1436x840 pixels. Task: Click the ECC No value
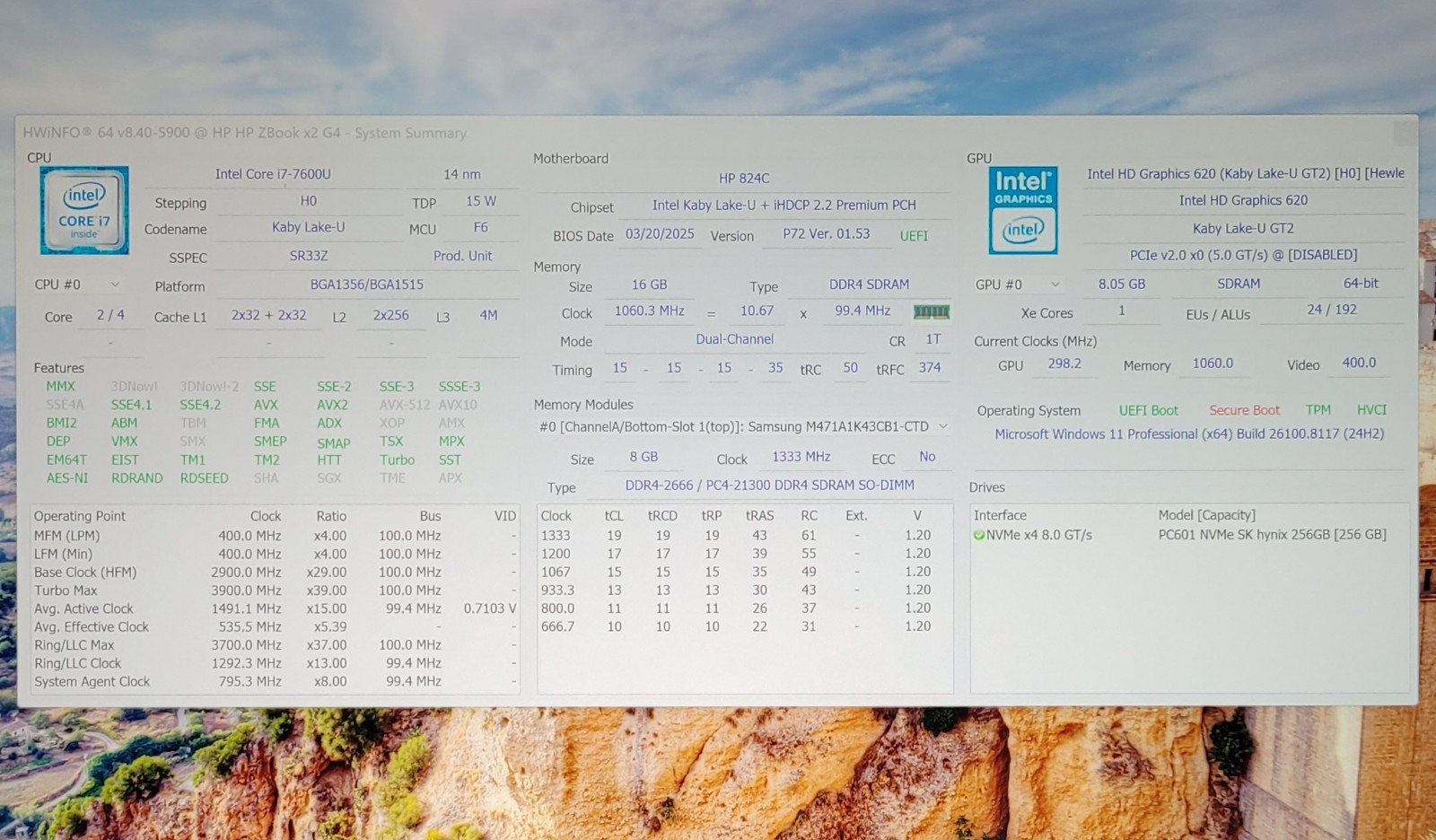coord(927,457)
